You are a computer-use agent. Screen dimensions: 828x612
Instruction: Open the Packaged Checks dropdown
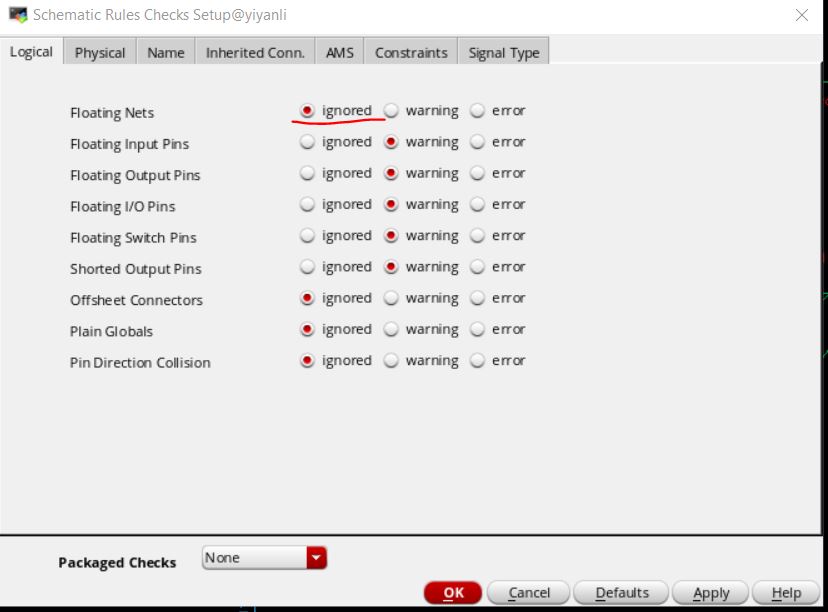point(316,558)
